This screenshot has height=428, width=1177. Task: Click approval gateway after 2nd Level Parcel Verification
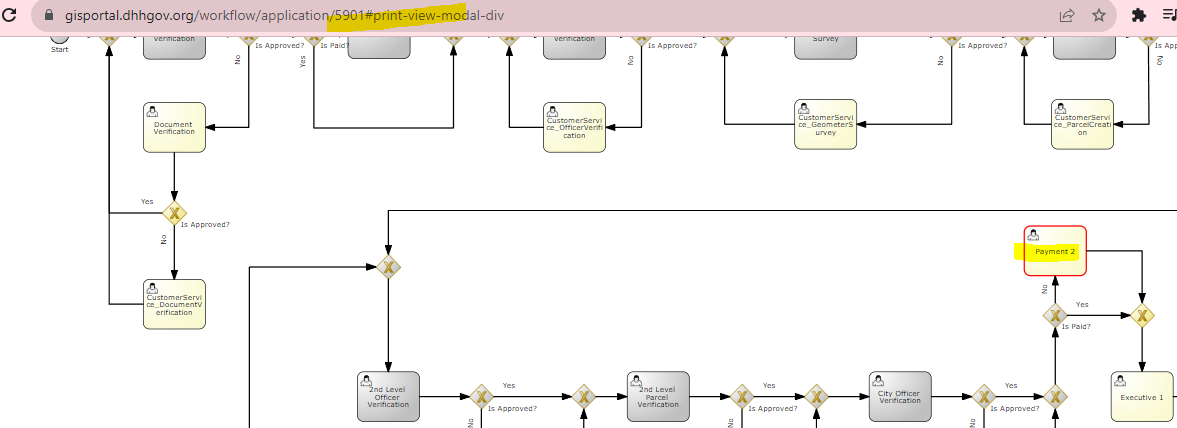pos(742,396)
